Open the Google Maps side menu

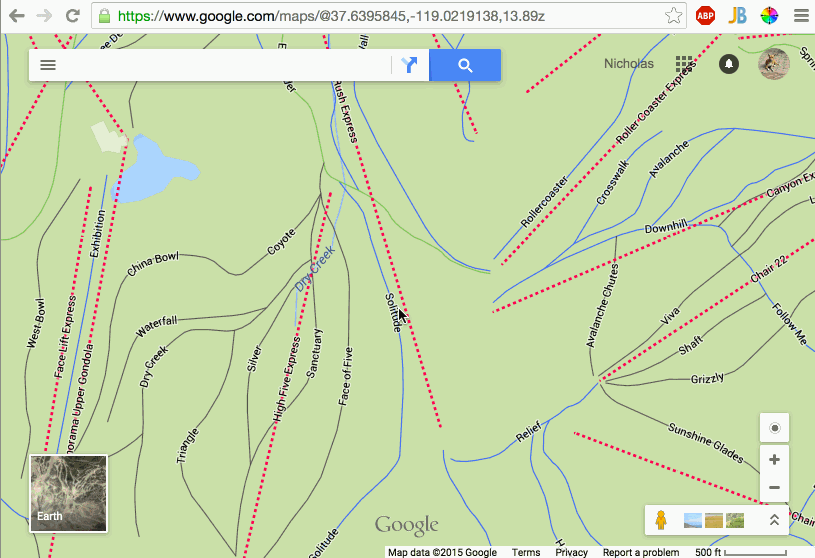48,65
